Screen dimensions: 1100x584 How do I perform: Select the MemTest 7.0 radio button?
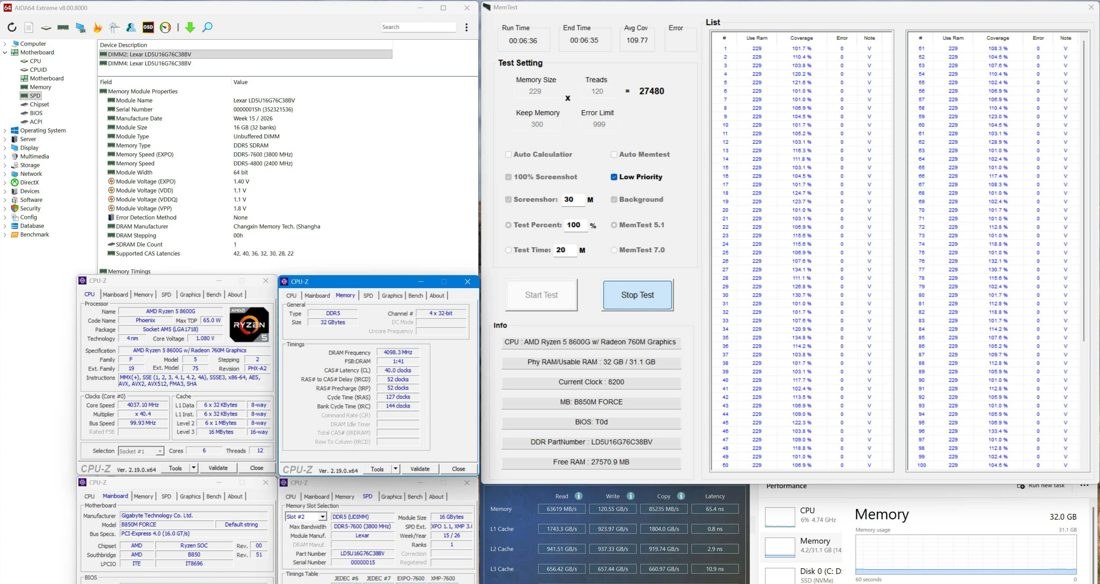click(614, 250)
